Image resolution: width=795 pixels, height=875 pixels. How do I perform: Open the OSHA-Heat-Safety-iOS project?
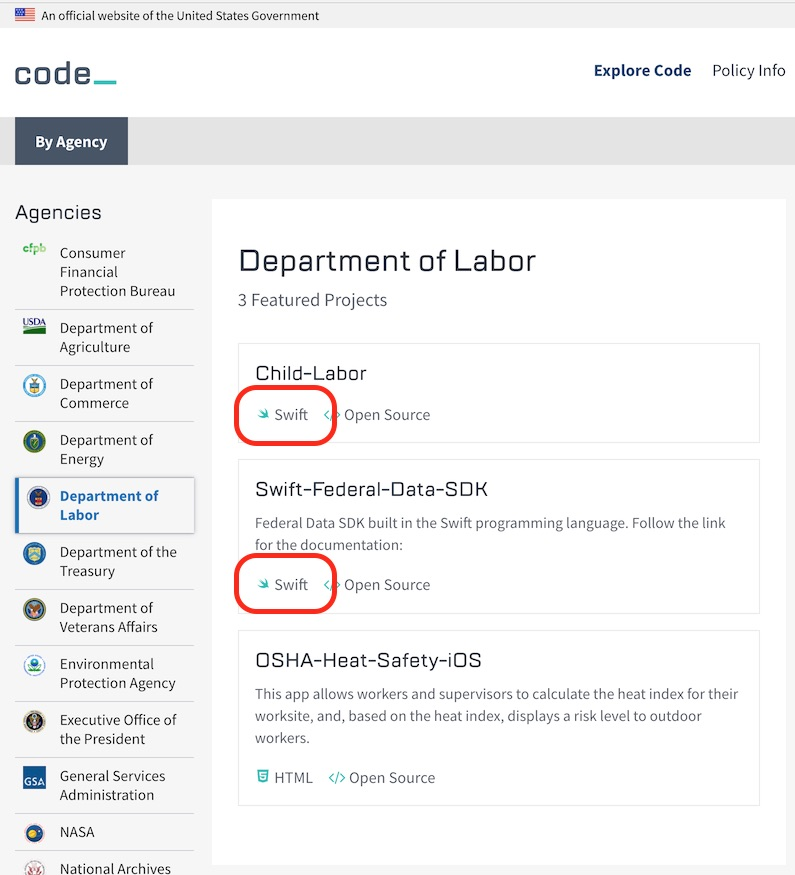[x=368, y=660]
